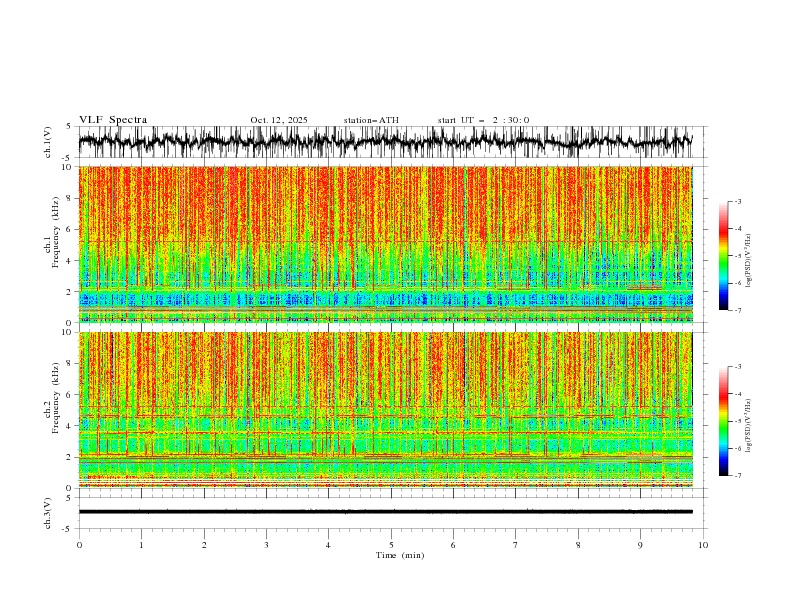This screenshot has width=792, height=612.
Task: Select the "start UT = 2 :30: 0" text
Action: tap(483, 120)
